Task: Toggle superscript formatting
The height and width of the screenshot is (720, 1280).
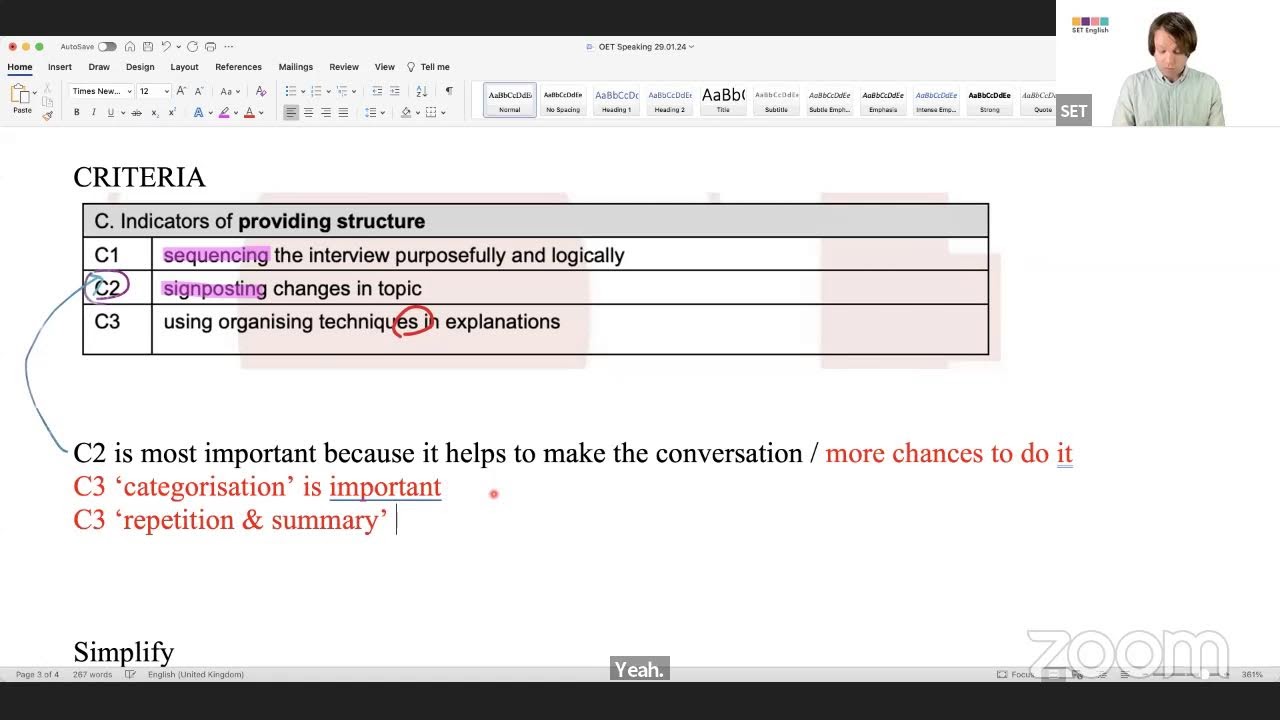Action: (x=172, y=113)
